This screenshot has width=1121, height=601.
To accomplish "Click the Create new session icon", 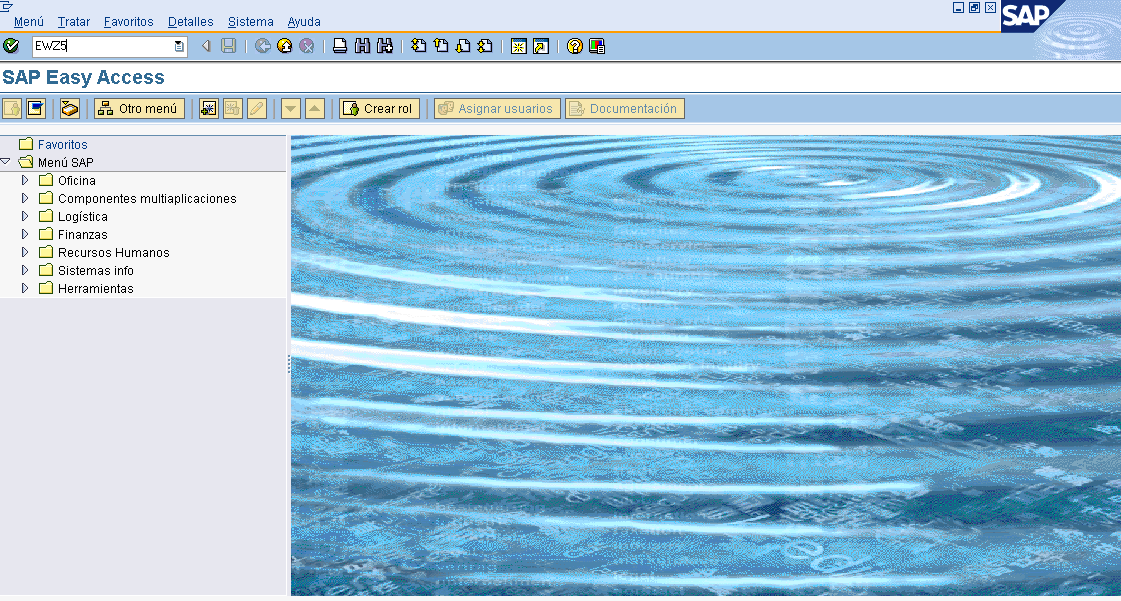I will (x=518, y=46).
